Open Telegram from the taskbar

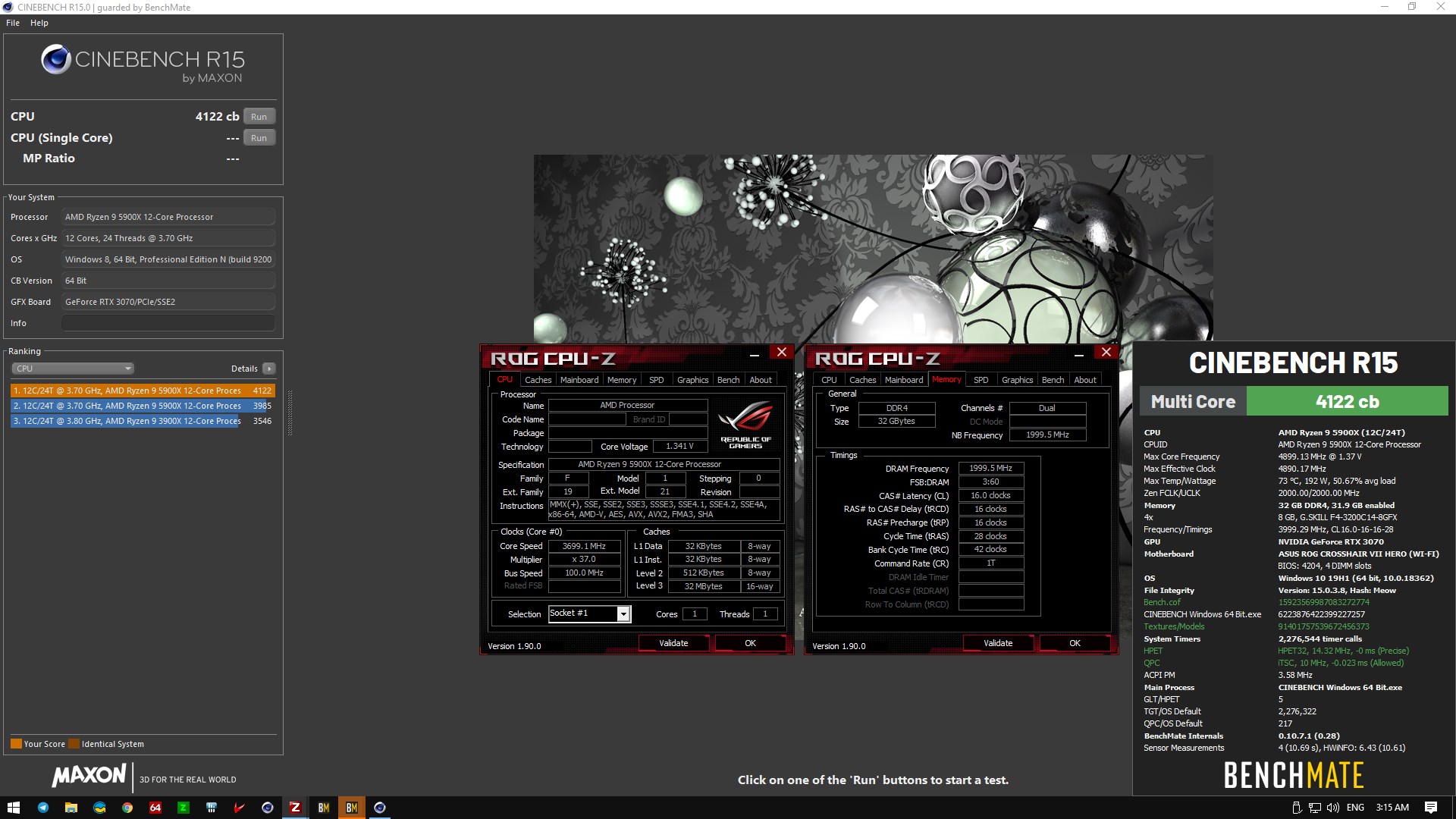[x=42, y=808]
